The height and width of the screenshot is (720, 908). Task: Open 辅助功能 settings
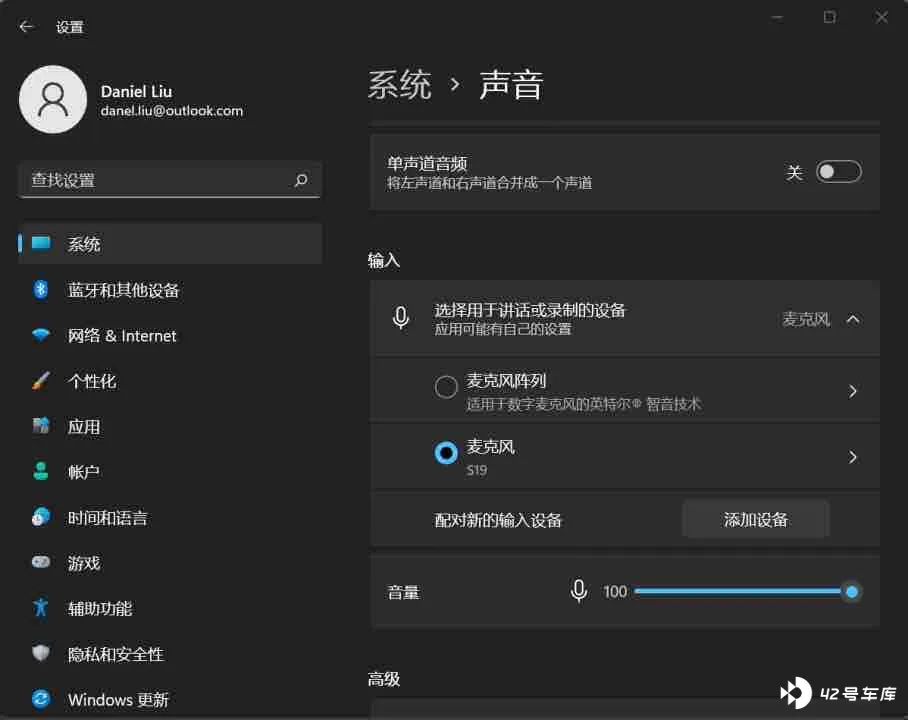170,608
